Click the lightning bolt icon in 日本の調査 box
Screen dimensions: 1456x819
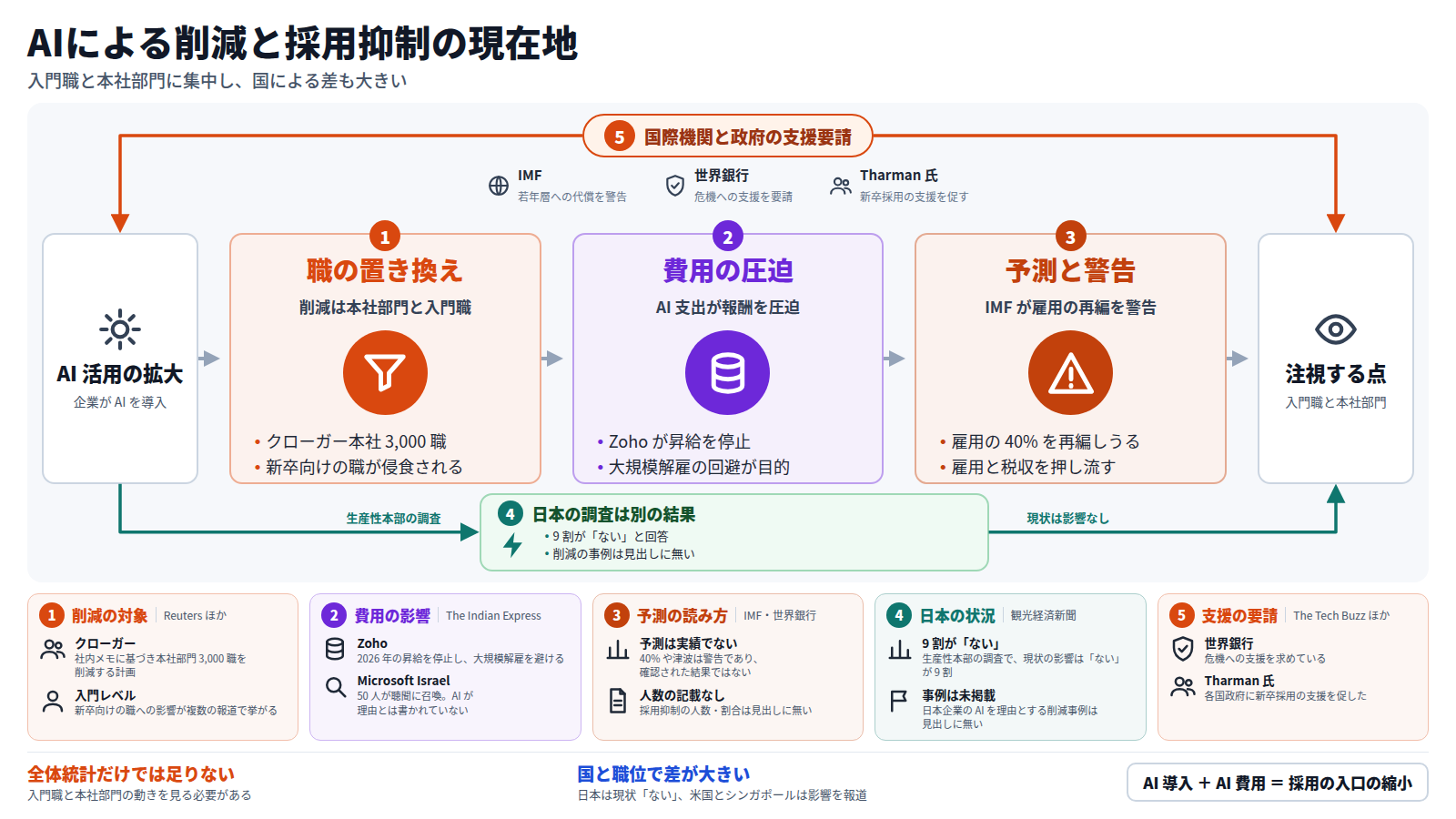pos(513,545)
